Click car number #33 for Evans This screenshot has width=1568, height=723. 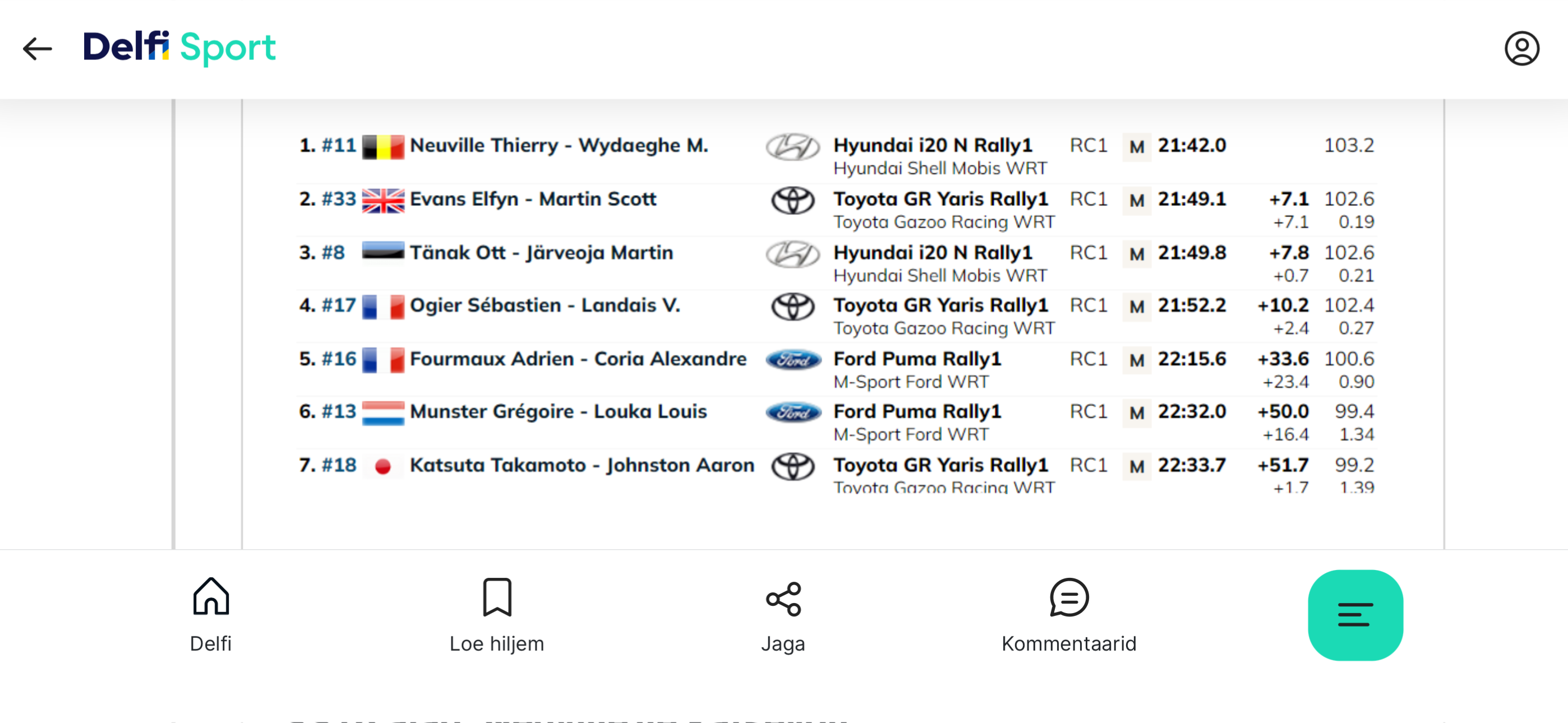pyautogui.click(x=338, y=199)
